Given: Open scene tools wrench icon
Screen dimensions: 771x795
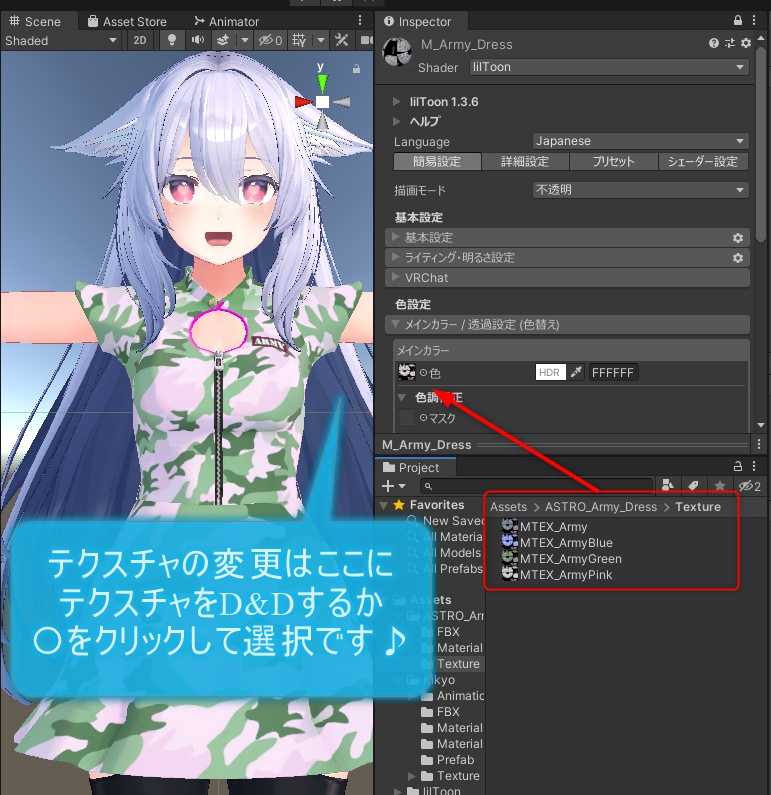Looking at the screenshot, I should [x=342, y=40].
